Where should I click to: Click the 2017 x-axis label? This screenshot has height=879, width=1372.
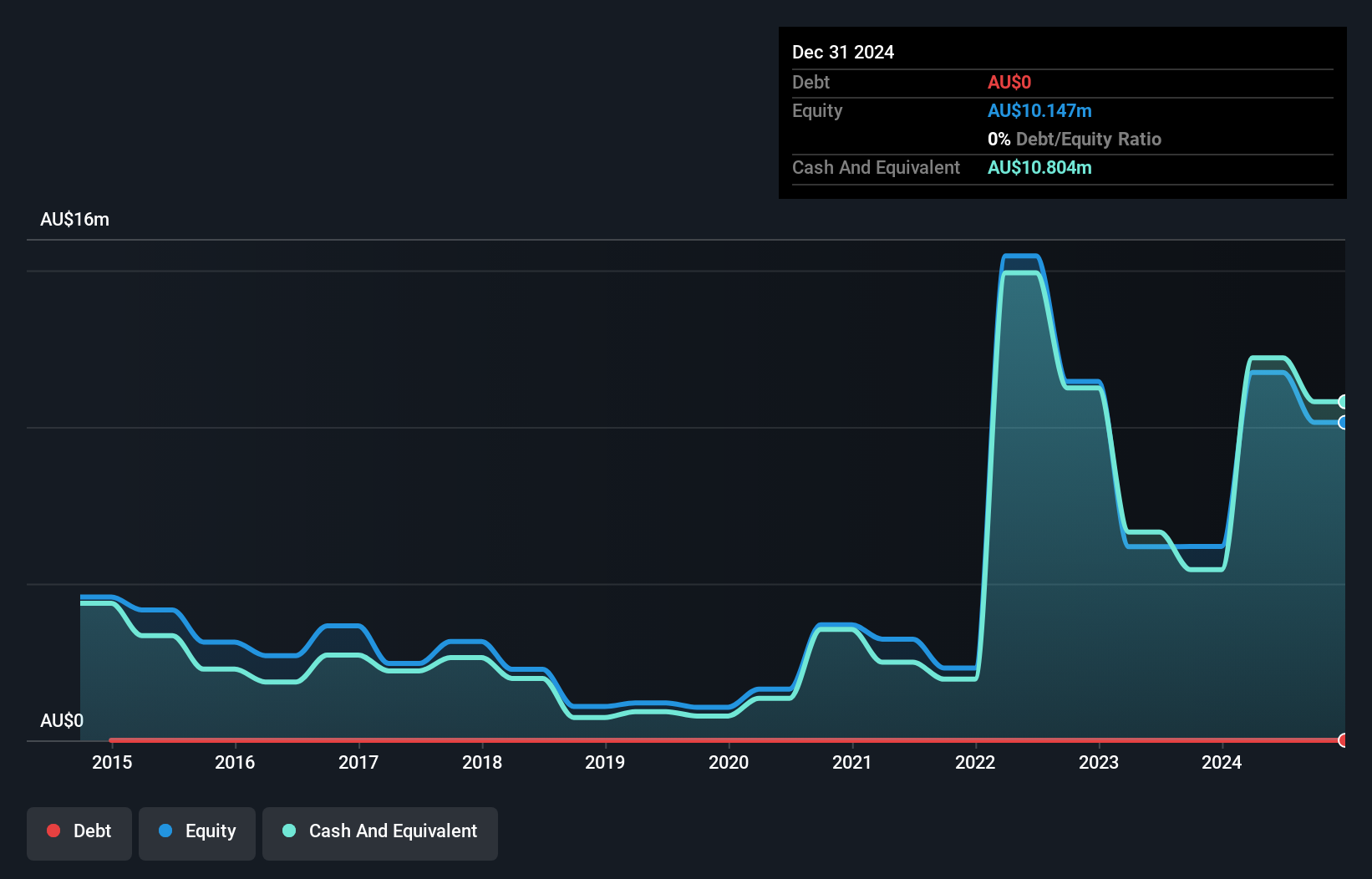click(x=358, y=762)
